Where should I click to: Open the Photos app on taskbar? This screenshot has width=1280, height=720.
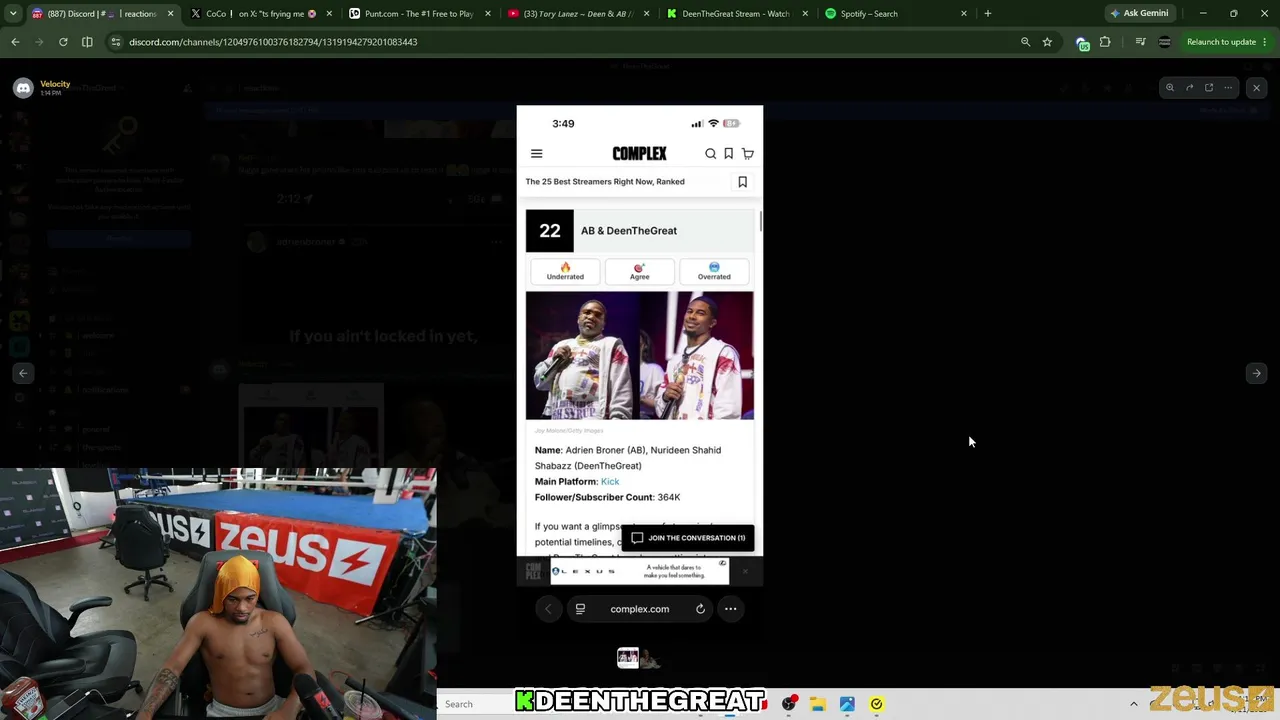tap(847, 704)
